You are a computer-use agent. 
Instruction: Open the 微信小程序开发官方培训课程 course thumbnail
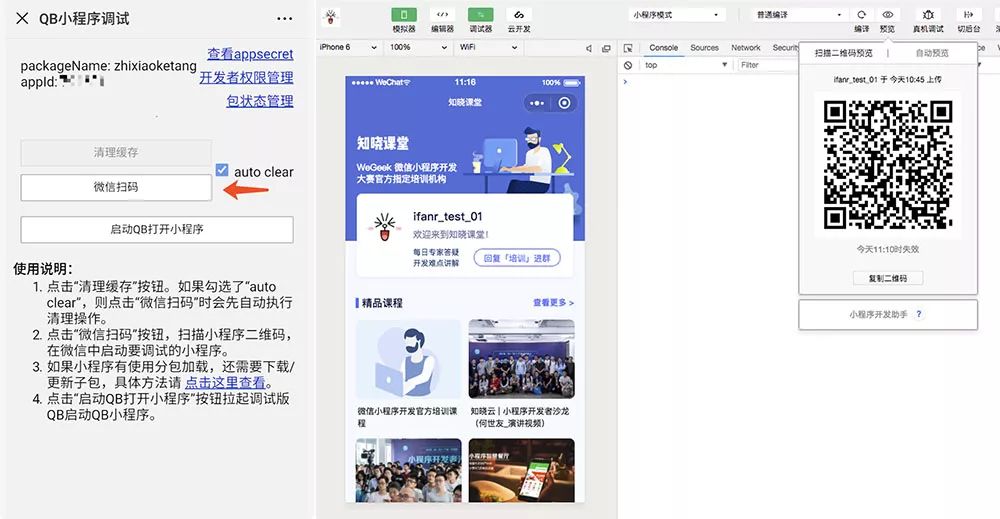(x=408, y=359)
